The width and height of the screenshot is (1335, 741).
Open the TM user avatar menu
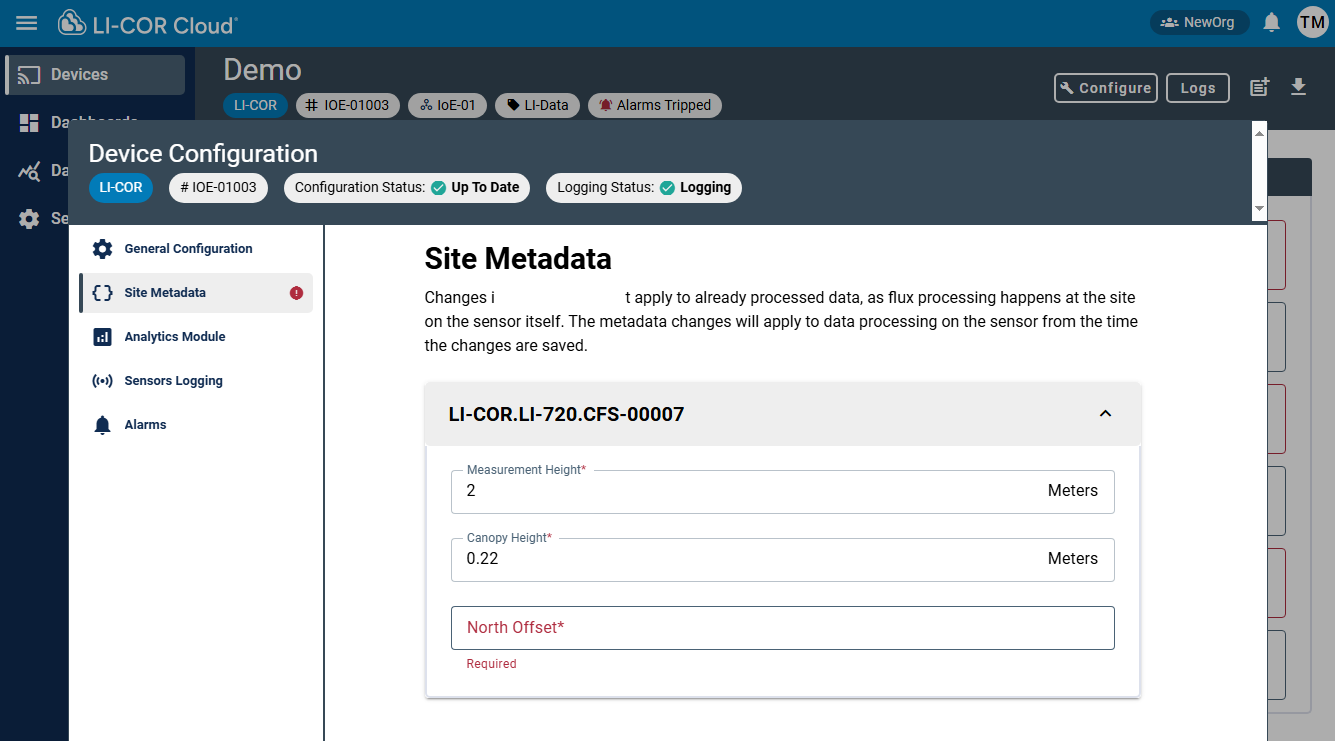(x=1312, y=22)
